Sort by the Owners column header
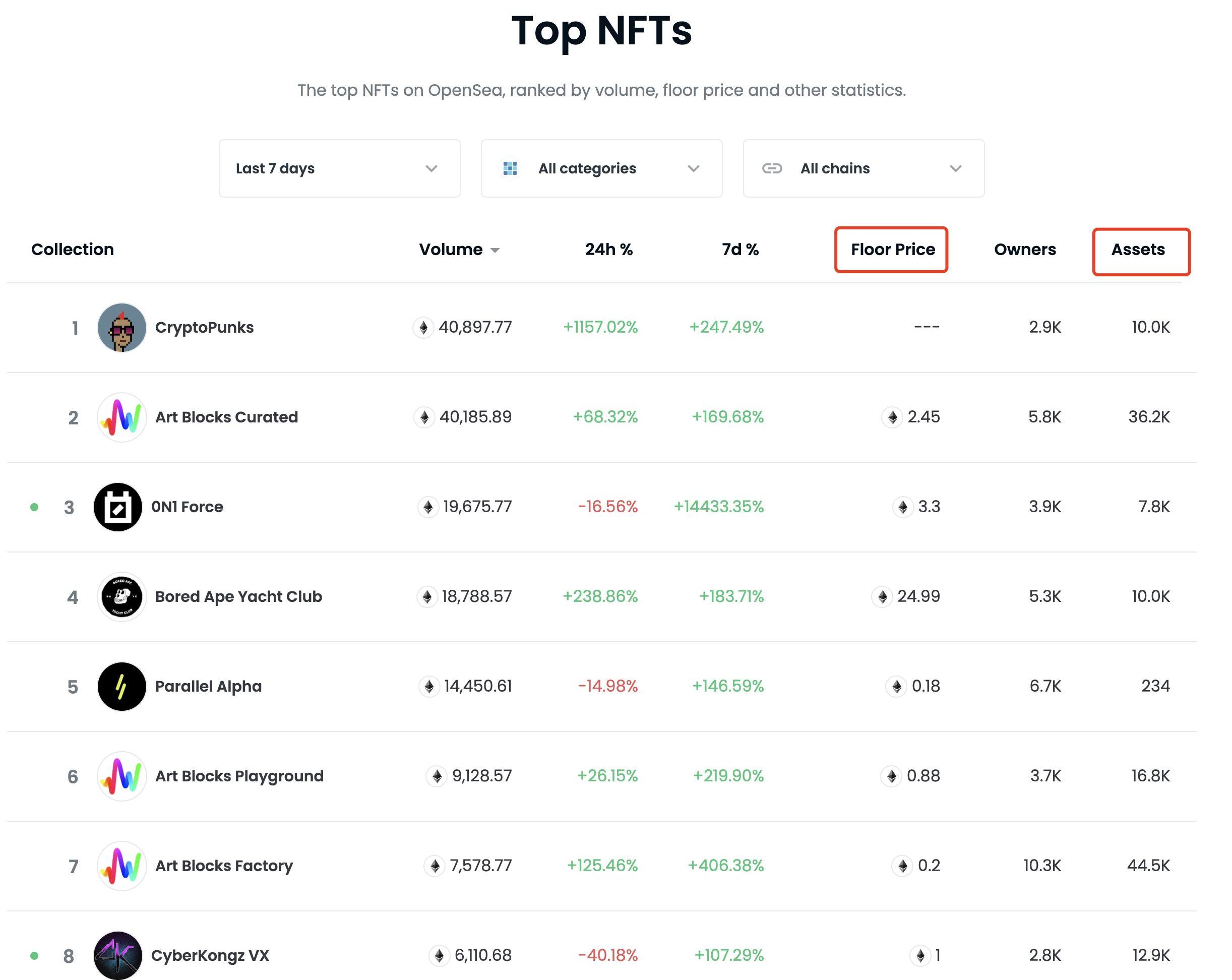This screenshot has height=980, width=1232. pos(1025,250)
